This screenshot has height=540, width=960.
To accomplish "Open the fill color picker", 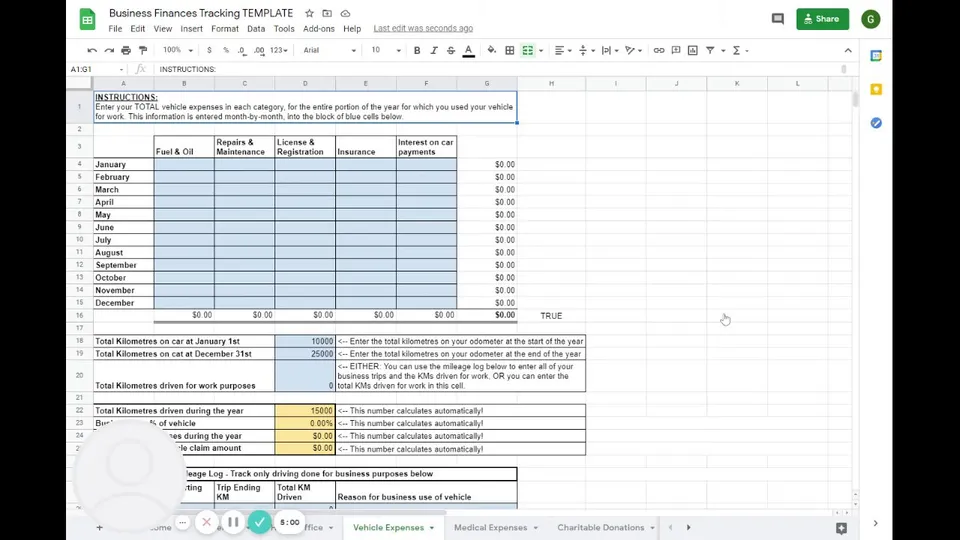I will pos(491,50).
